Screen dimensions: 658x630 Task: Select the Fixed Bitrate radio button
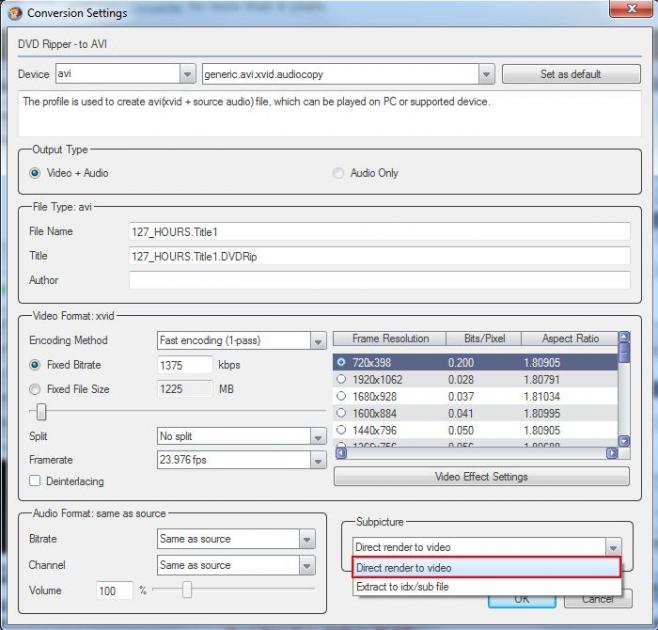[x=35, y=365]
